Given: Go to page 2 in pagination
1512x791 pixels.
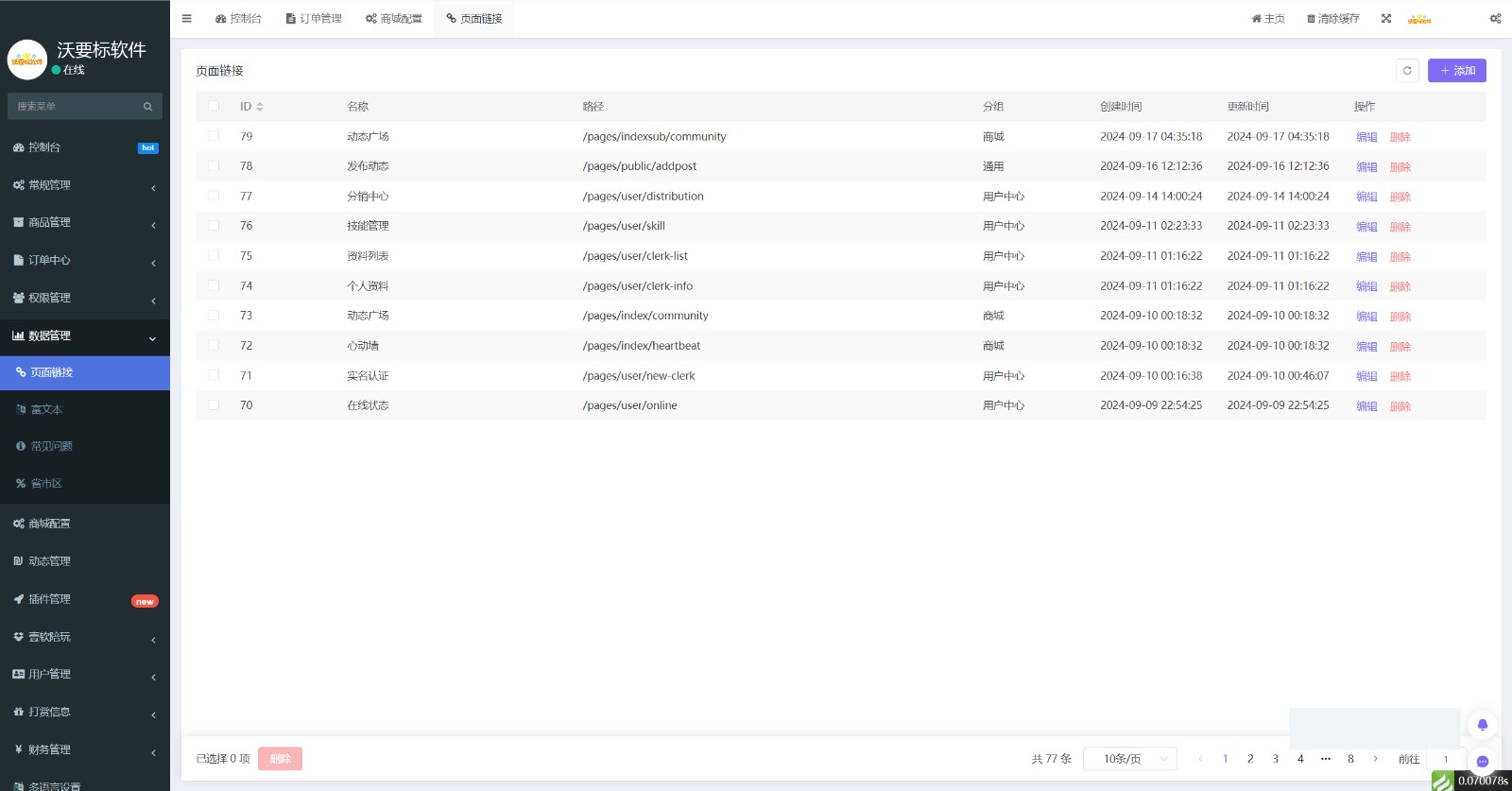Looking at the screenshot, I should pos(1249,759).
